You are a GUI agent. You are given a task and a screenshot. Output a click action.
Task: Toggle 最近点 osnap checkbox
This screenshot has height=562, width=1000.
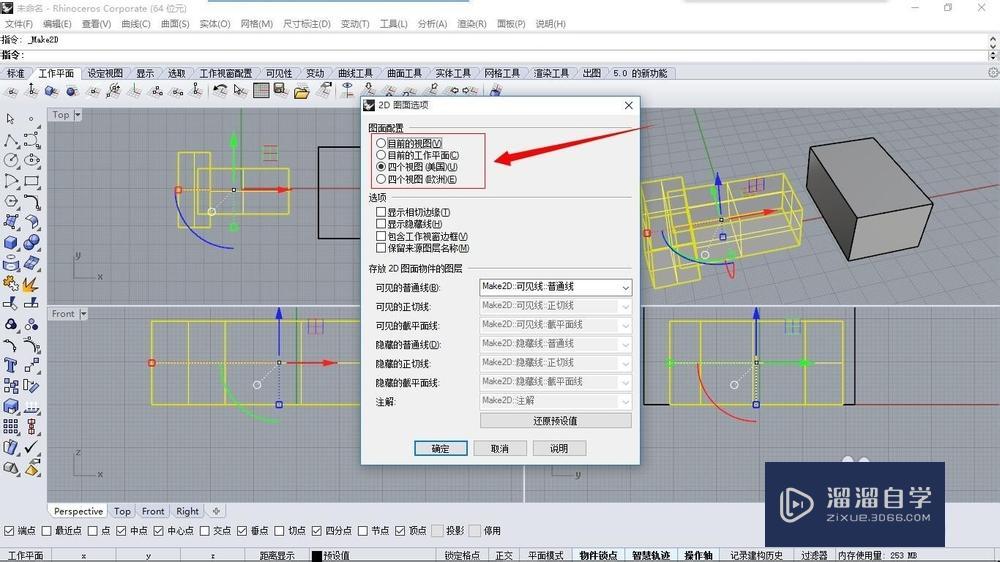coord(46,531)
